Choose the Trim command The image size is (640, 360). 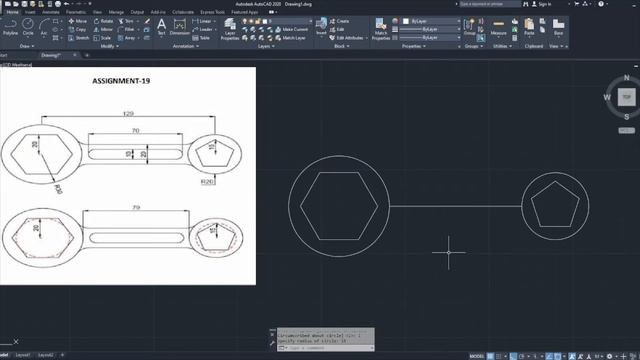(126, 21)
